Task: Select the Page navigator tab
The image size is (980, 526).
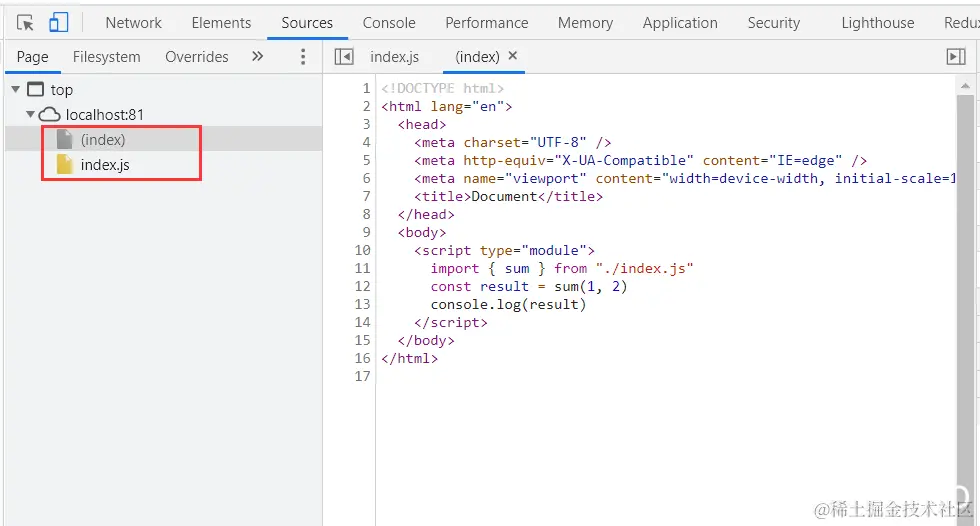Action: pyautogui.click(x=32, y=57)
